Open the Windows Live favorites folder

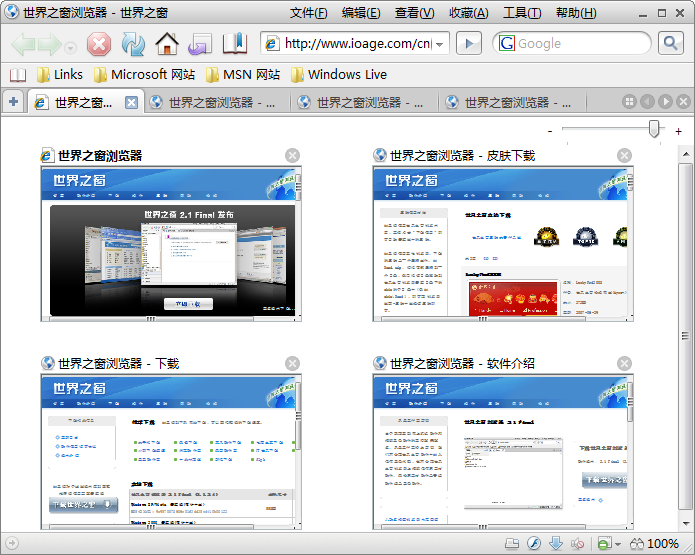339,74
